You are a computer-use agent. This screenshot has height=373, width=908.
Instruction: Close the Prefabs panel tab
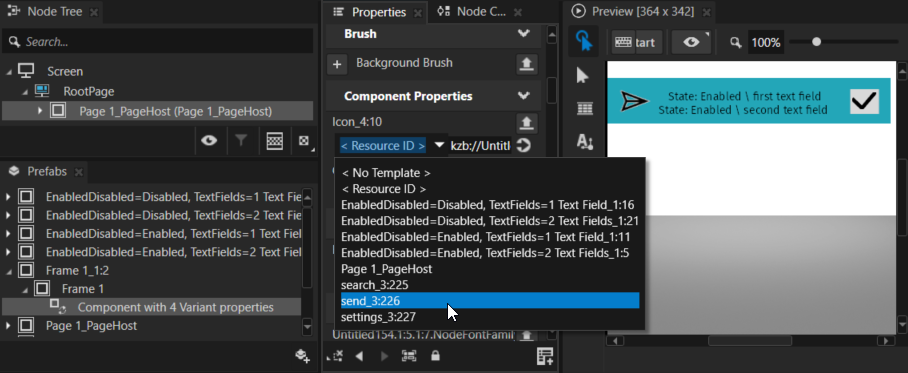[79, 172]
